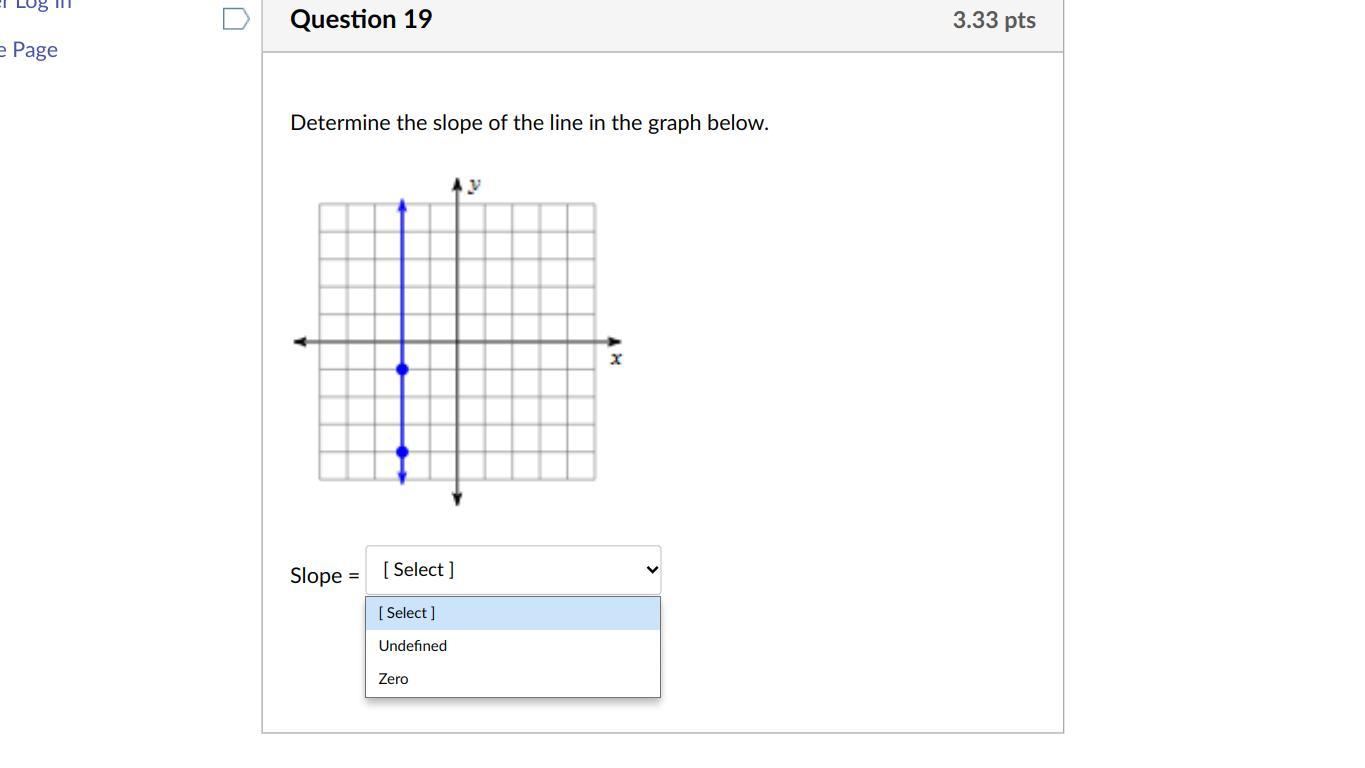The width and height of the screenshot is (1365, 768).
Task: Click the lower blue point on the line
Action: tap(402, 452)
